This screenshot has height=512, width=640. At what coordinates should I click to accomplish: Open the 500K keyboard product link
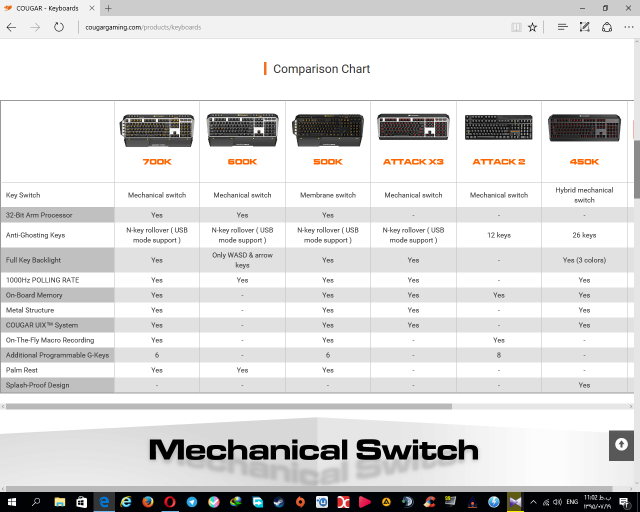[x=328, y=161]
